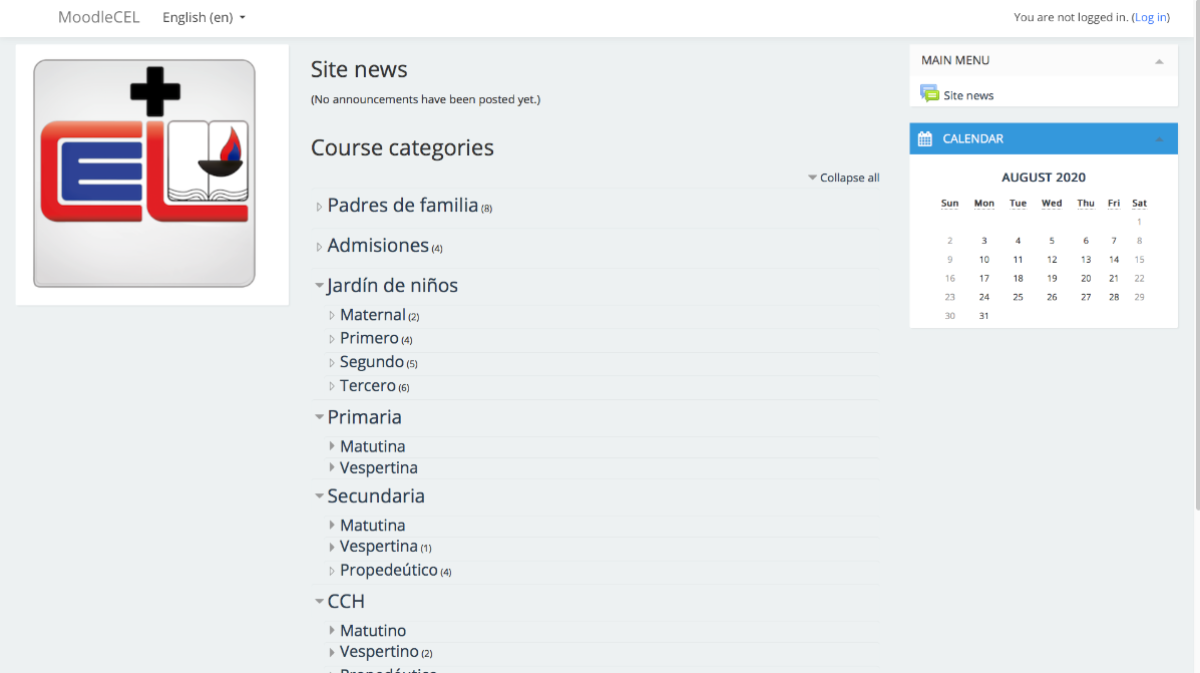Expand the Admisiones category arrow

click(320, 247)
